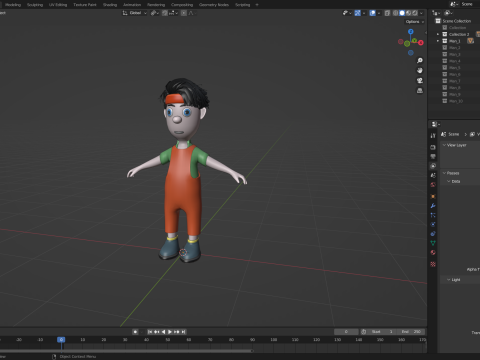480x360 pixels.
Task: Open the Physics properties tab icon
Action: (433, 224)
